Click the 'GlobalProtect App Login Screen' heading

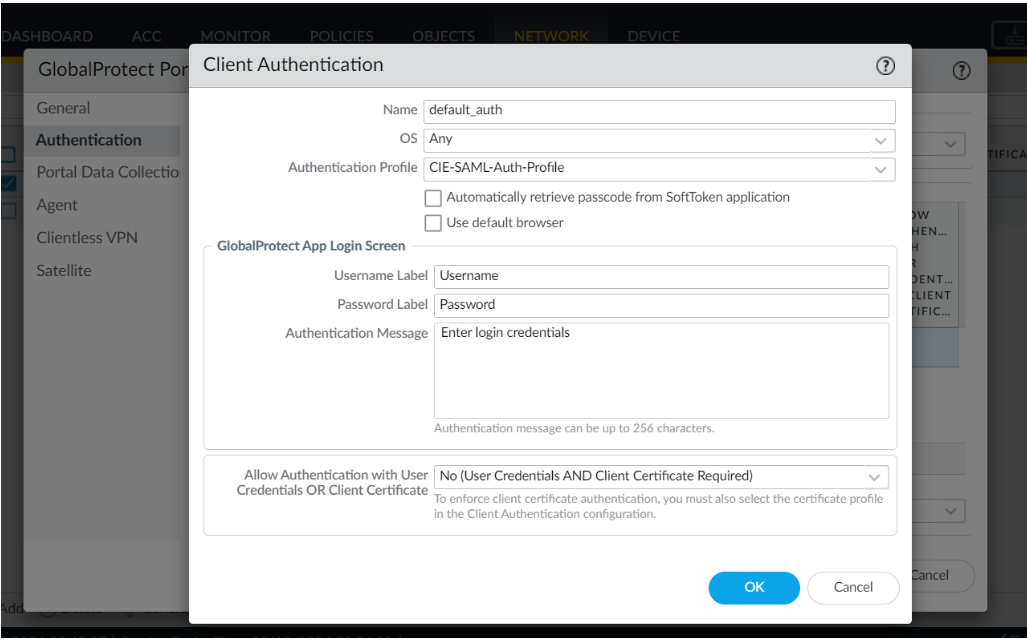[x=311, y=246]
